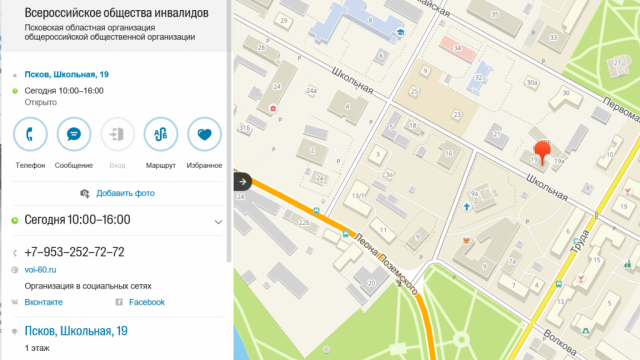Click the phone number +7-953-252-72-72

click(x=74, y=252)
